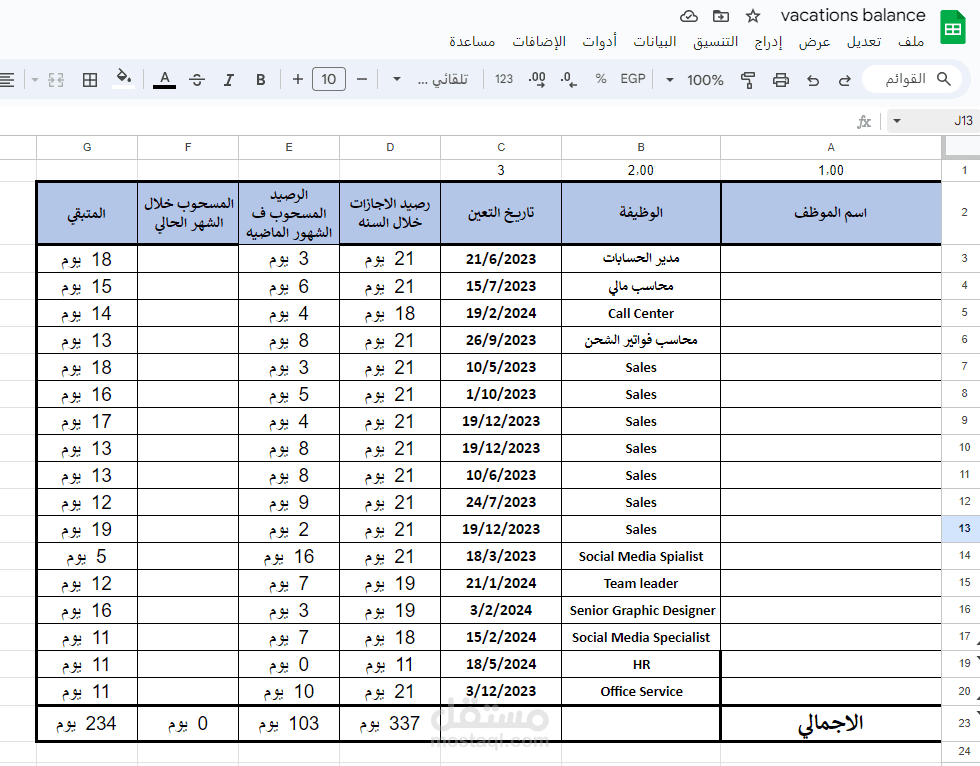Format as percent
This screenshot has height=766, width=980.
click(601, 79)
